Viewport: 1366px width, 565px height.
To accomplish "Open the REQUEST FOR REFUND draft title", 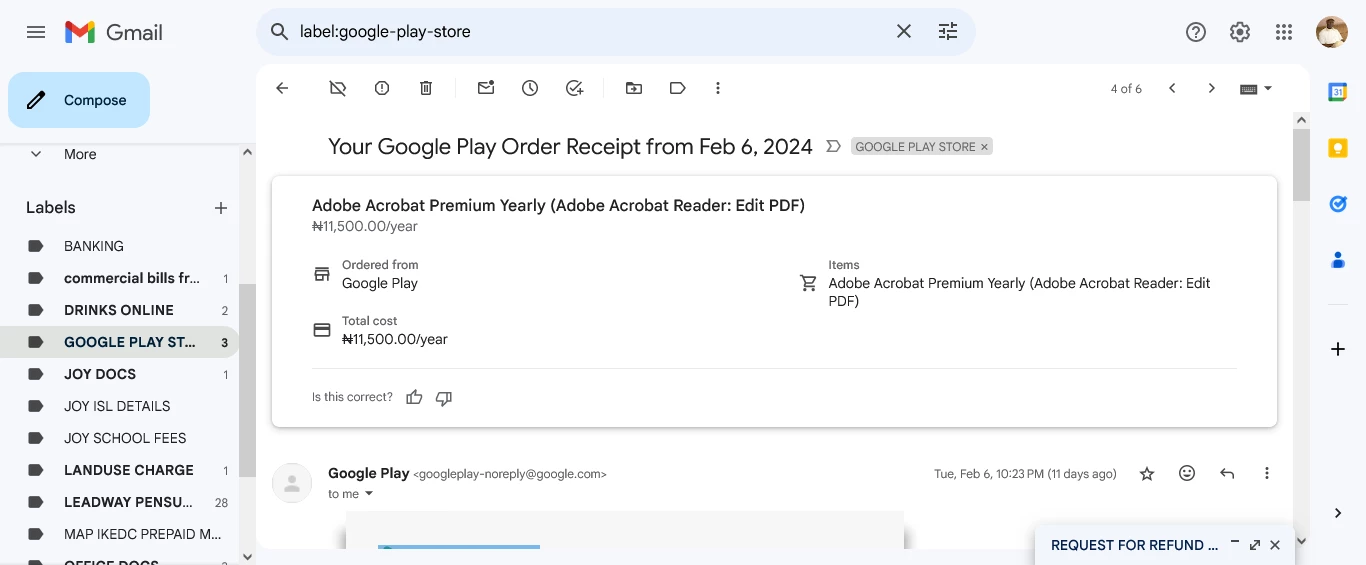I will point(1134,545).
